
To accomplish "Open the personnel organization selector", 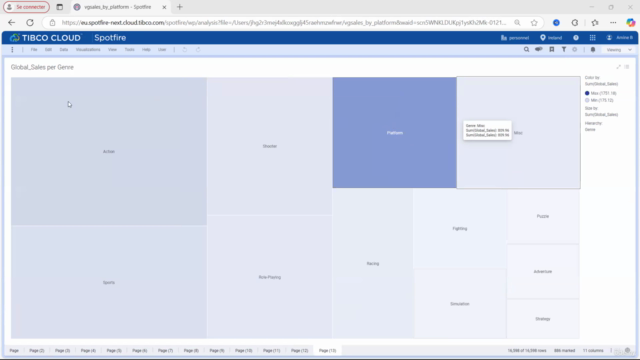I will [x=515, y=38].
